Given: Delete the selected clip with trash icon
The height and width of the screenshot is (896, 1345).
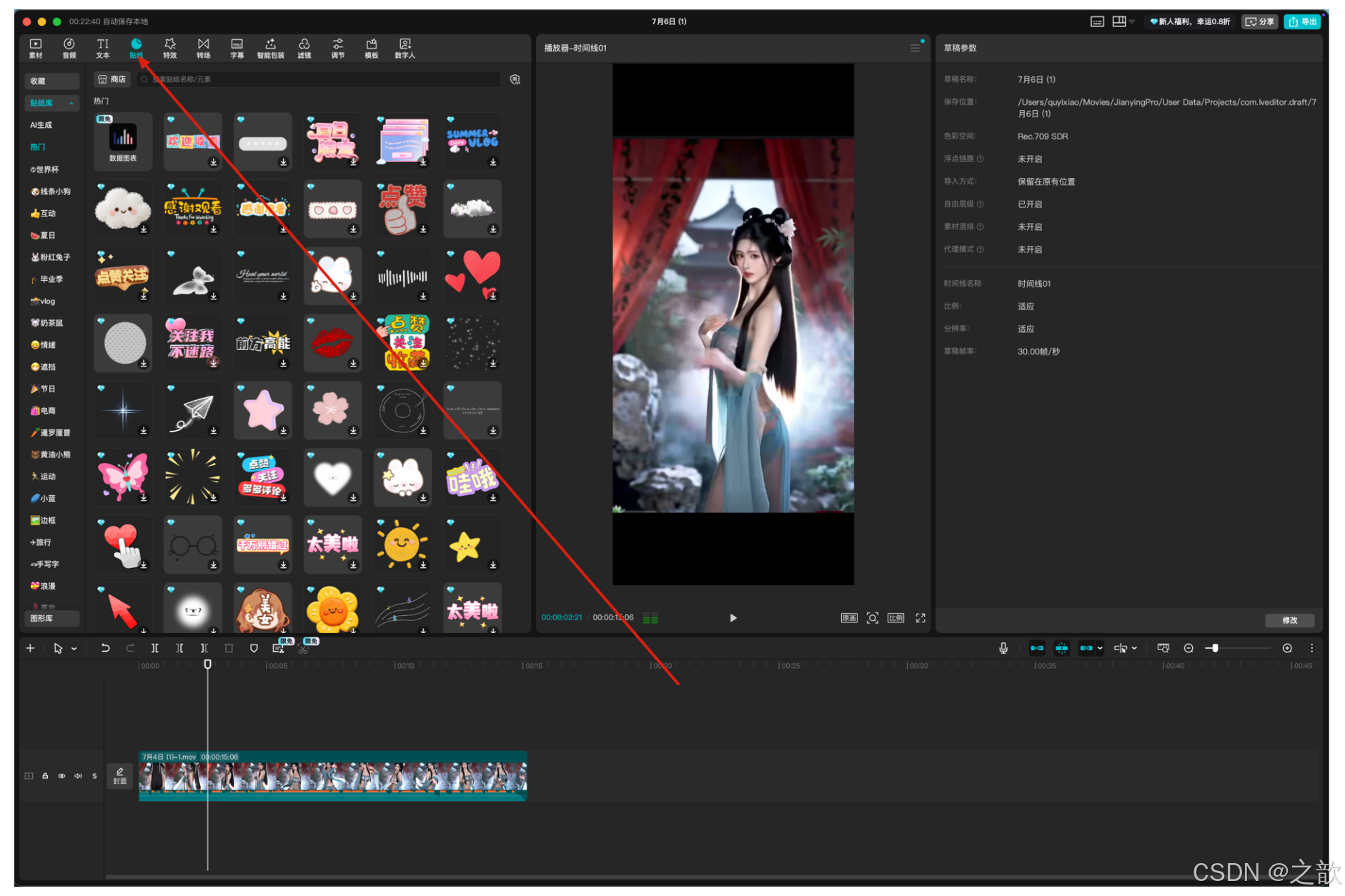Looking at the screenshot, I should tap(229, 648).
